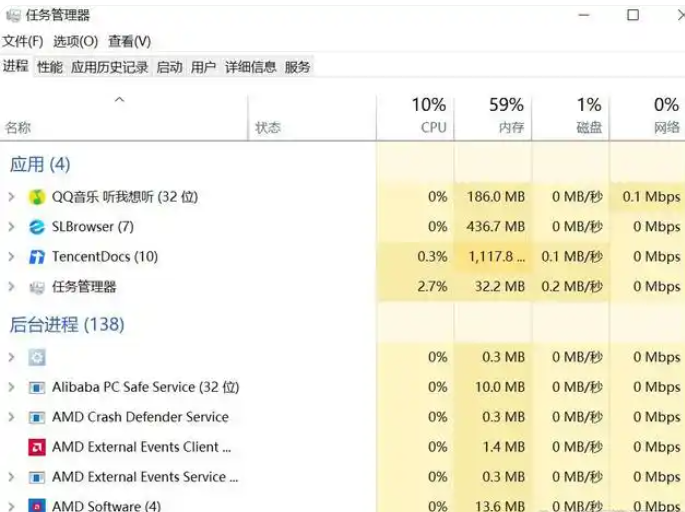The image size is (685, 512).
Task: Select the red AMD External Events Client icon
Action: pos(37,447)
